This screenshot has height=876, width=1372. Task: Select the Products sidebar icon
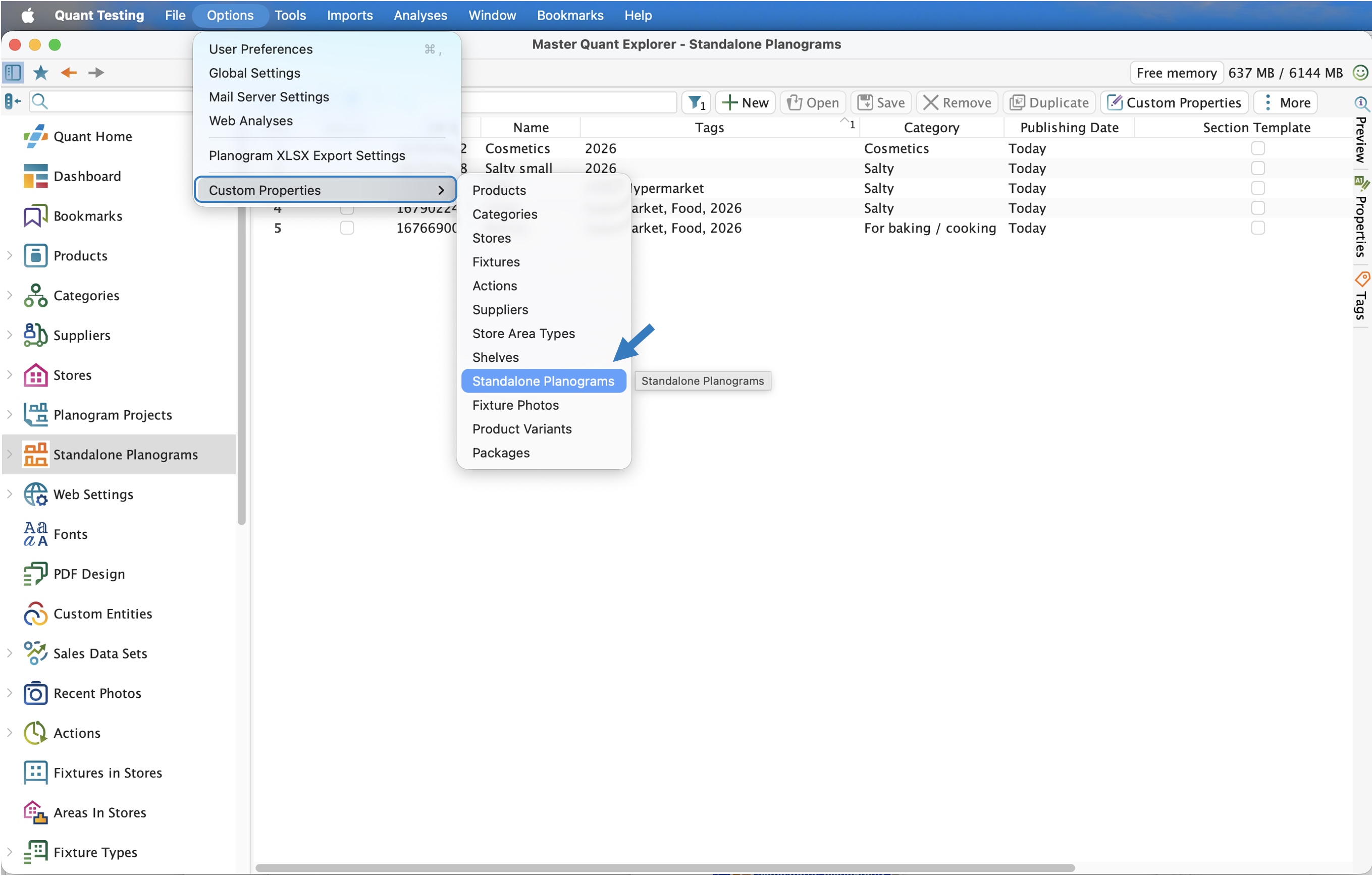click(35, 256)
